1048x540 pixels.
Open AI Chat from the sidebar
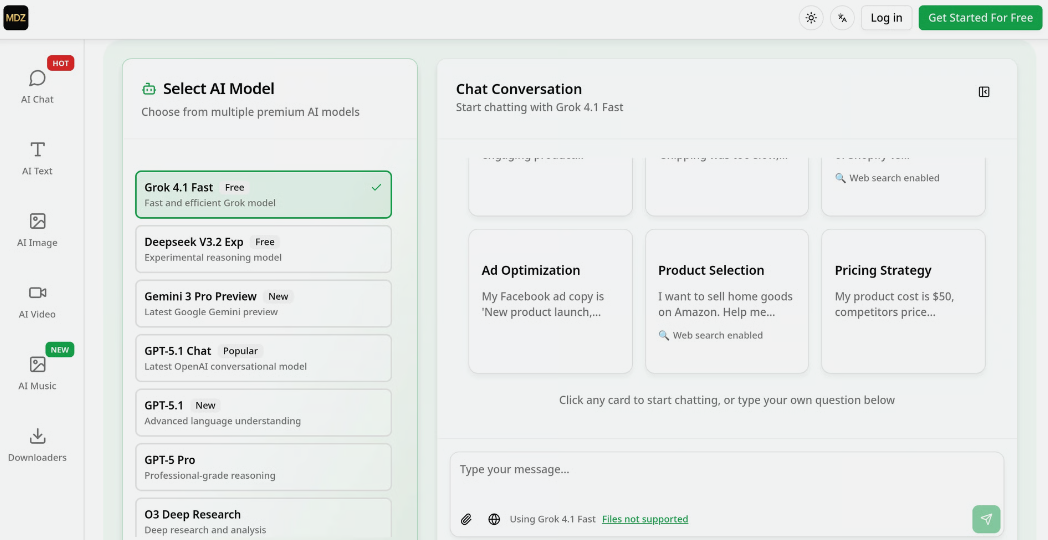[37, 86]
